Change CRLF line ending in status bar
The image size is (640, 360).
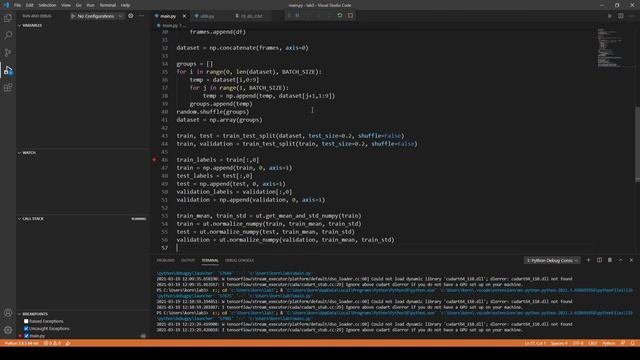593,343
